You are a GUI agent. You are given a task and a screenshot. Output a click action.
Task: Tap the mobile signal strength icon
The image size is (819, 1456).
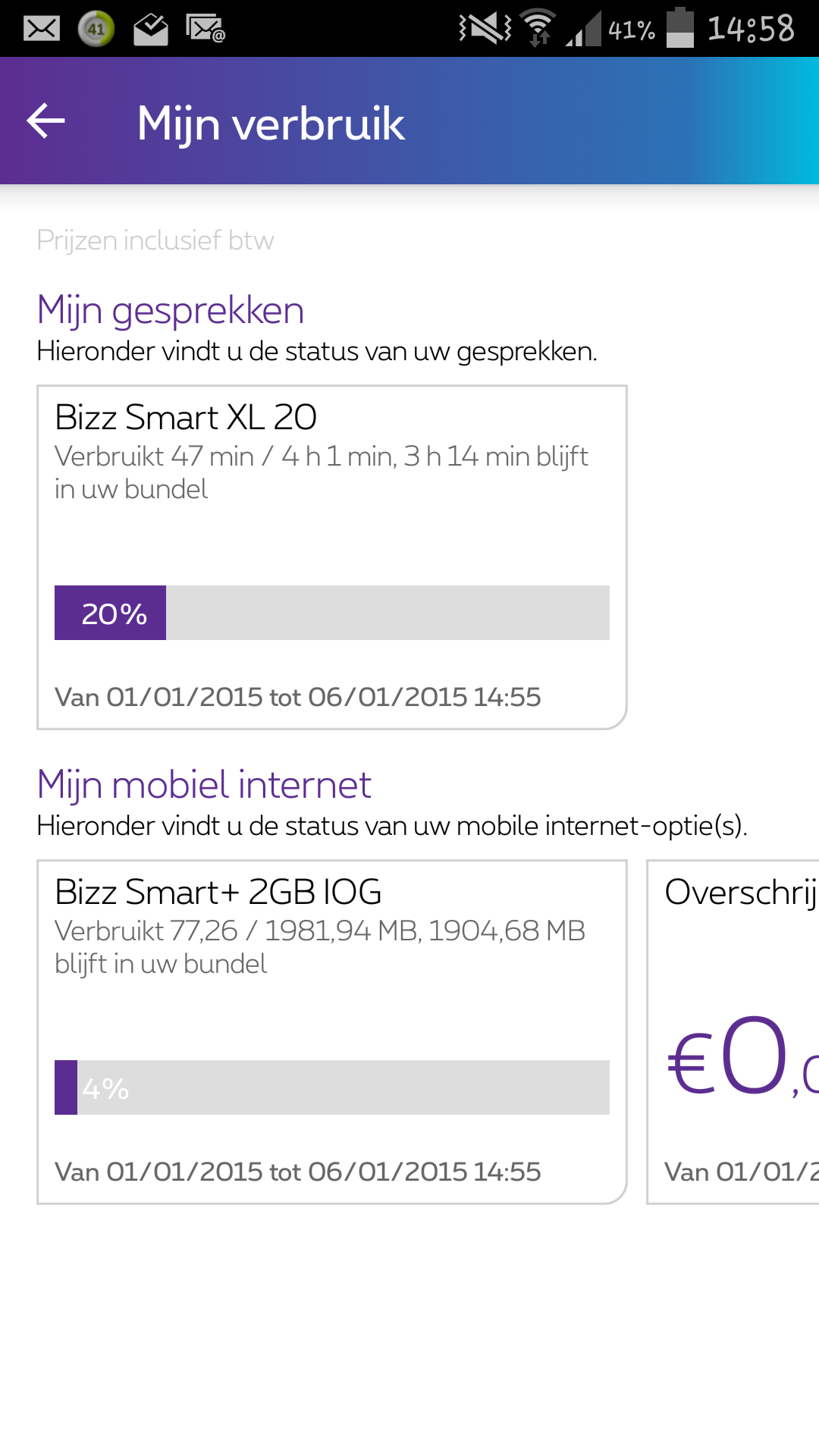click(x=583, y=30)
